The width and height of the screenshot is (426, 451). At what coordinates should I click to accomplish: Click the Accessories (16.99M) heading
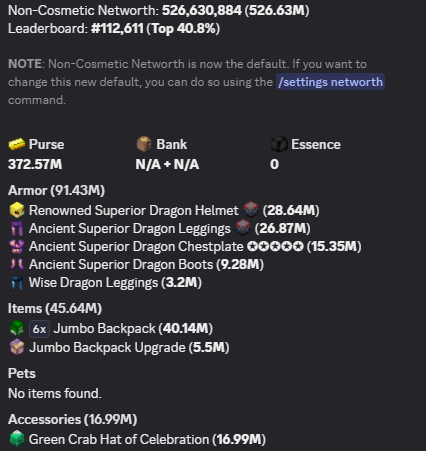point(73,419)
